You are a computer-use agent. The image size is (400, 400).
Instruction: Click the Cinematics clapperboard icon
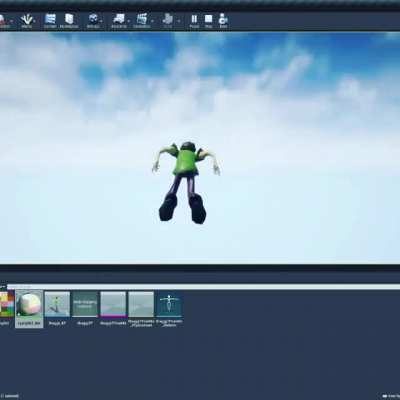point(142,21)
